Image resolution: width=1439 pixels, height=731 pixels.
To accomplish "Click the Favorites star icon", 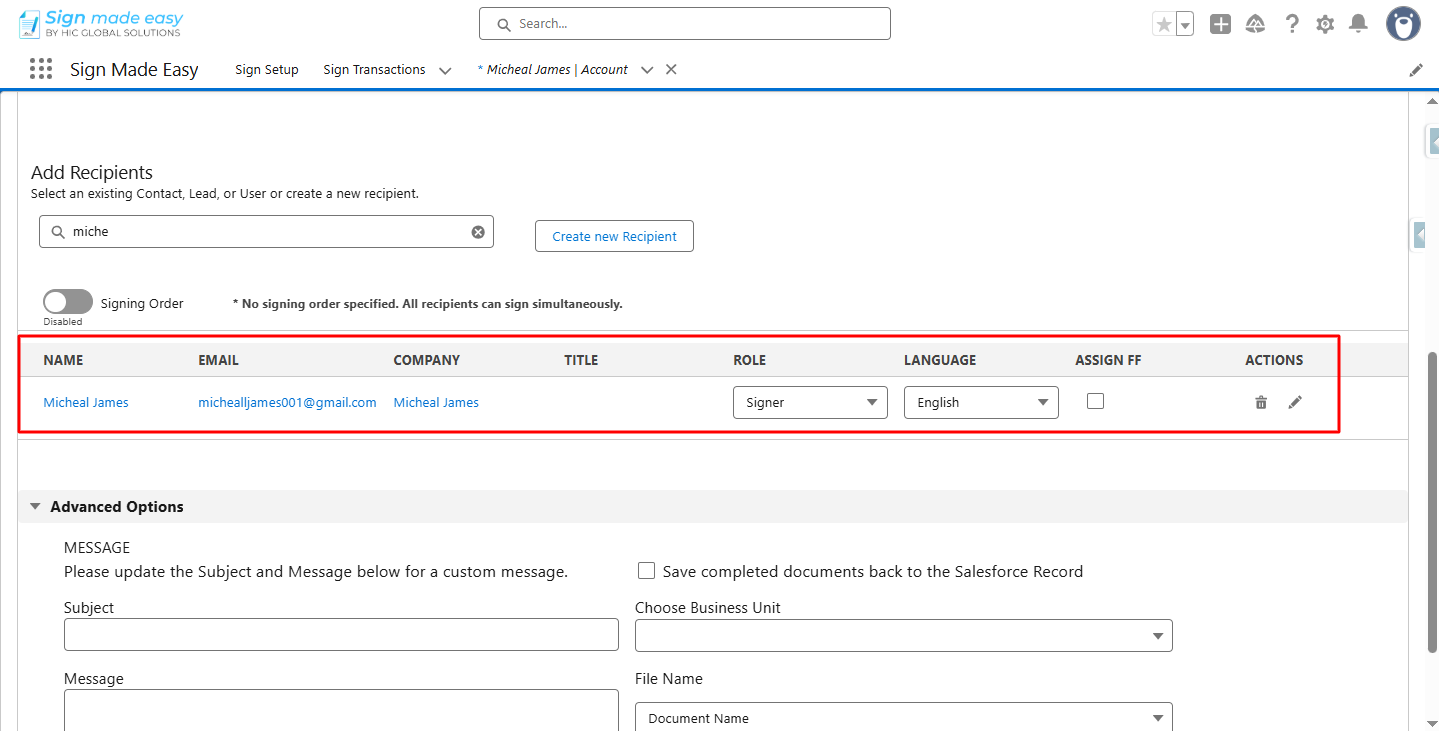I will pos(1163,25).
